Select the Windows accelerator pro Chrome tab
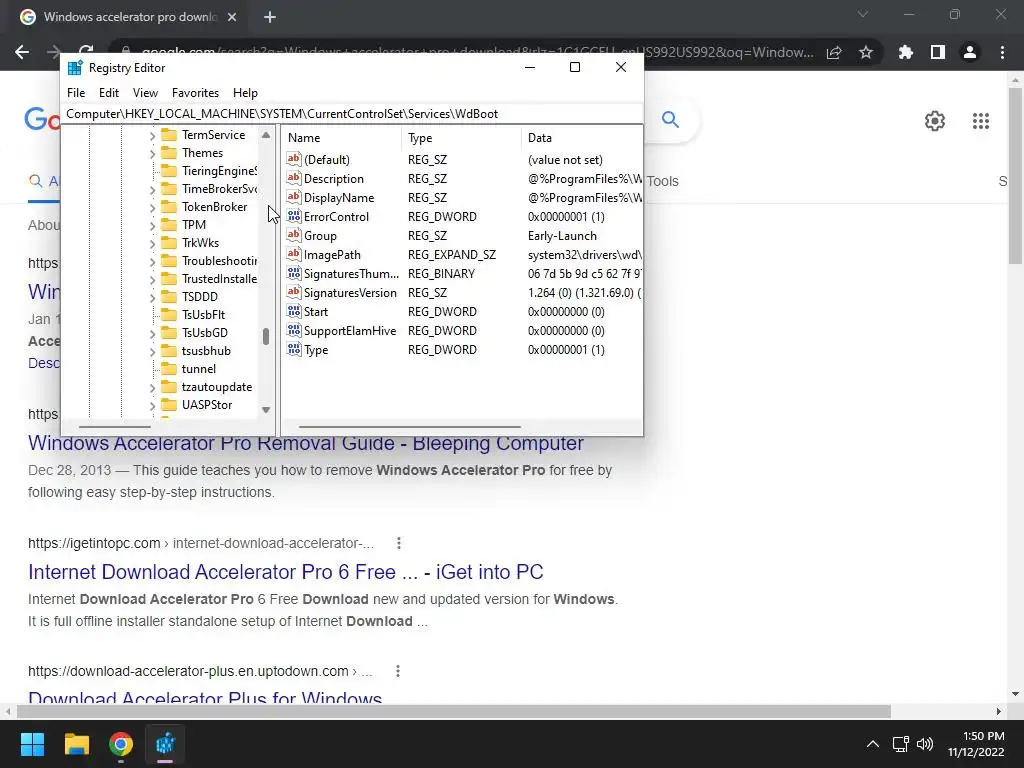1024x768 pixels. (128, 17)
